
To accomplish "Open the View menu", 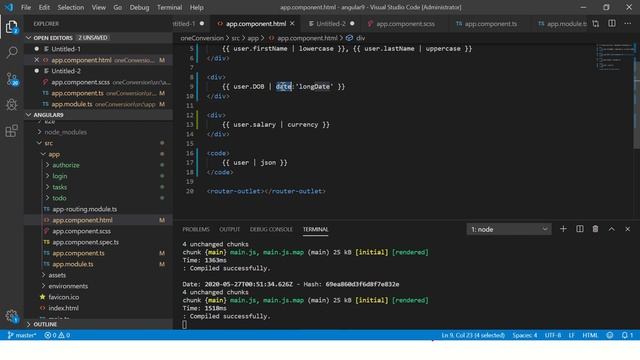I will tap(98, 7).
